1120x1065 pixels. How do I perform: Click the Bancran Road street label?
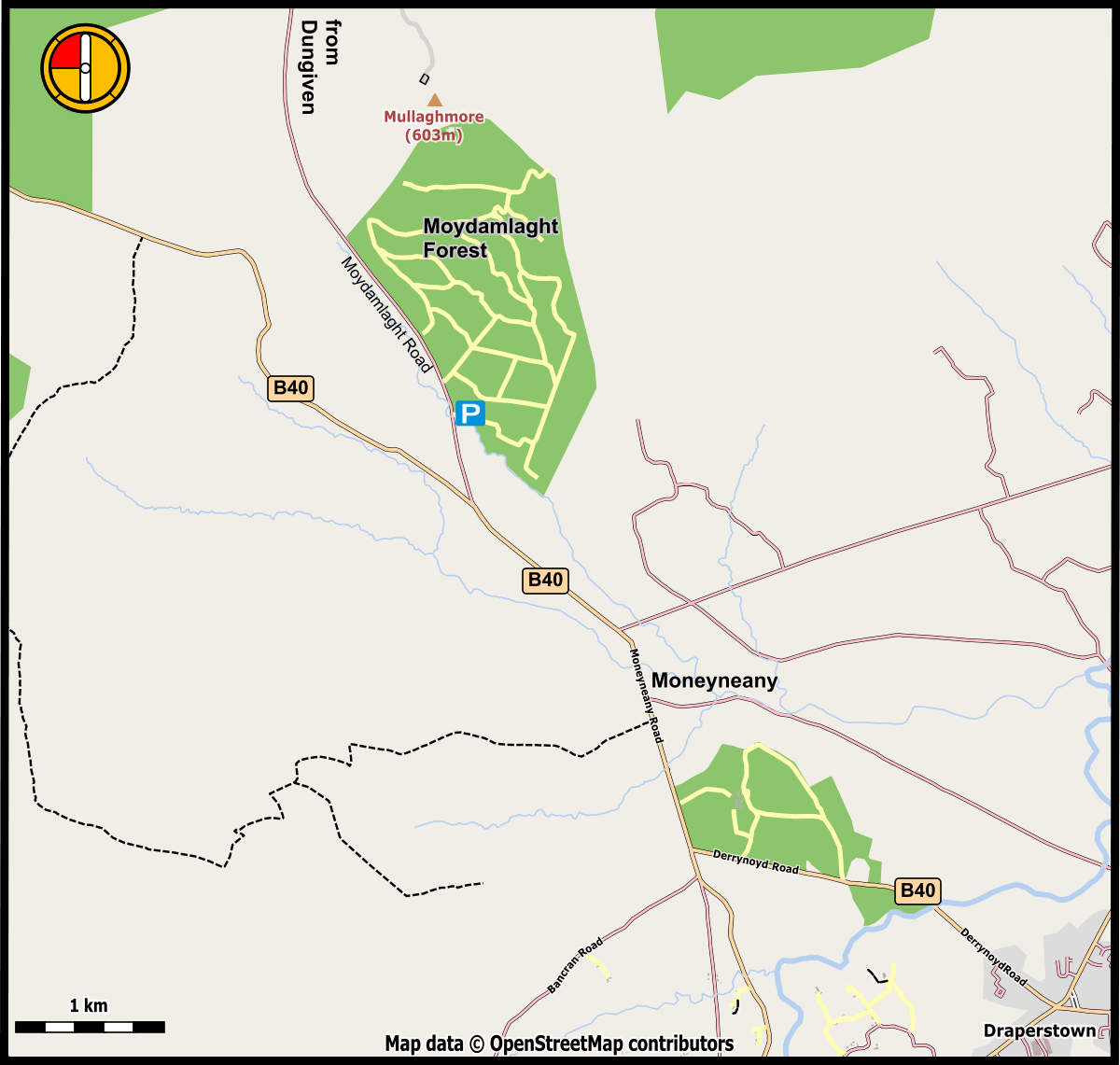(x=576, y=963)
